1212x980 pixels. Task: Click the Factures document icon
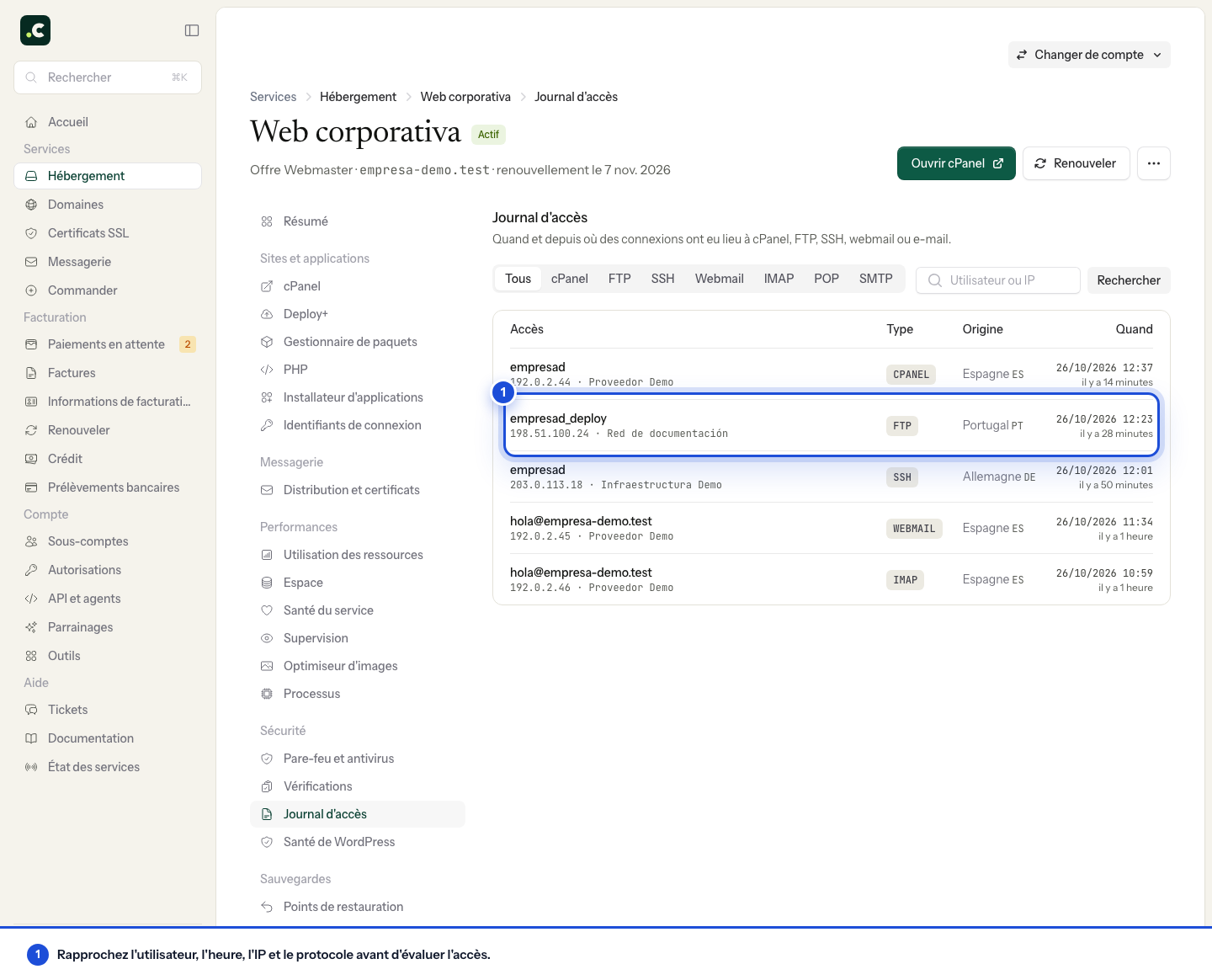(31, 373)
